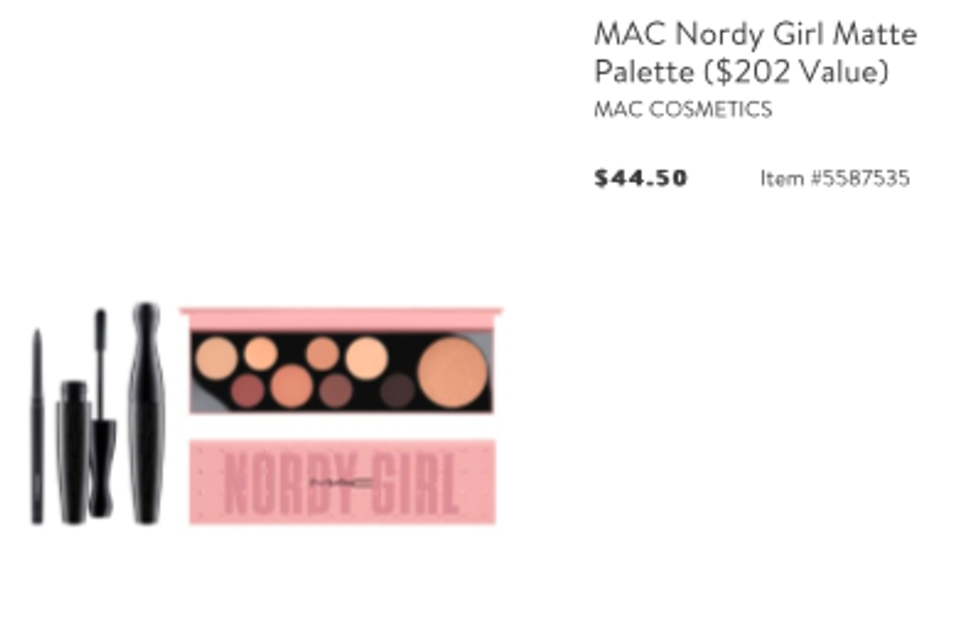The height and width of the screenshot is (634, 980).
Task: Click the "($202 Value)" text in title
Action: 796,71
